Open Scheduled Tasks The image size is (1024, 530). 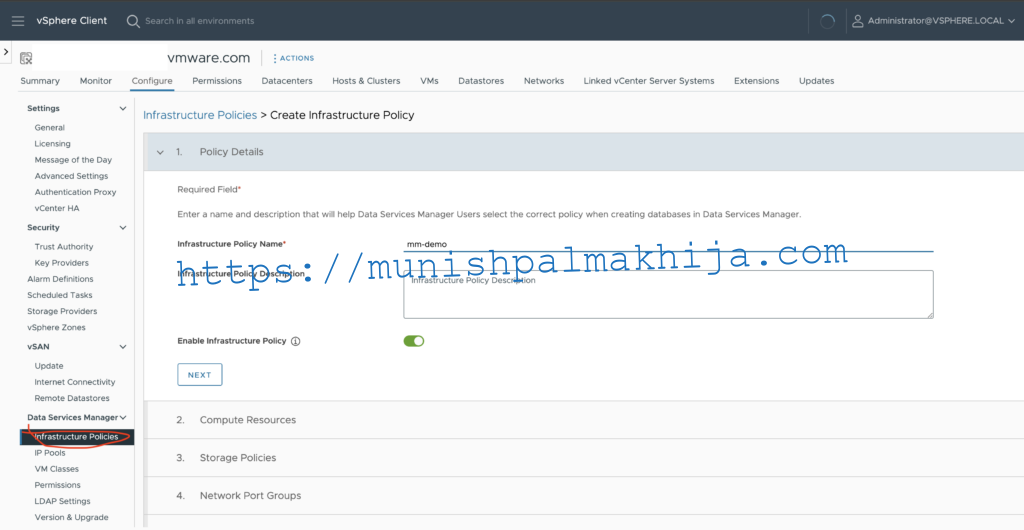pyautogui.click(x=59, y=295)
